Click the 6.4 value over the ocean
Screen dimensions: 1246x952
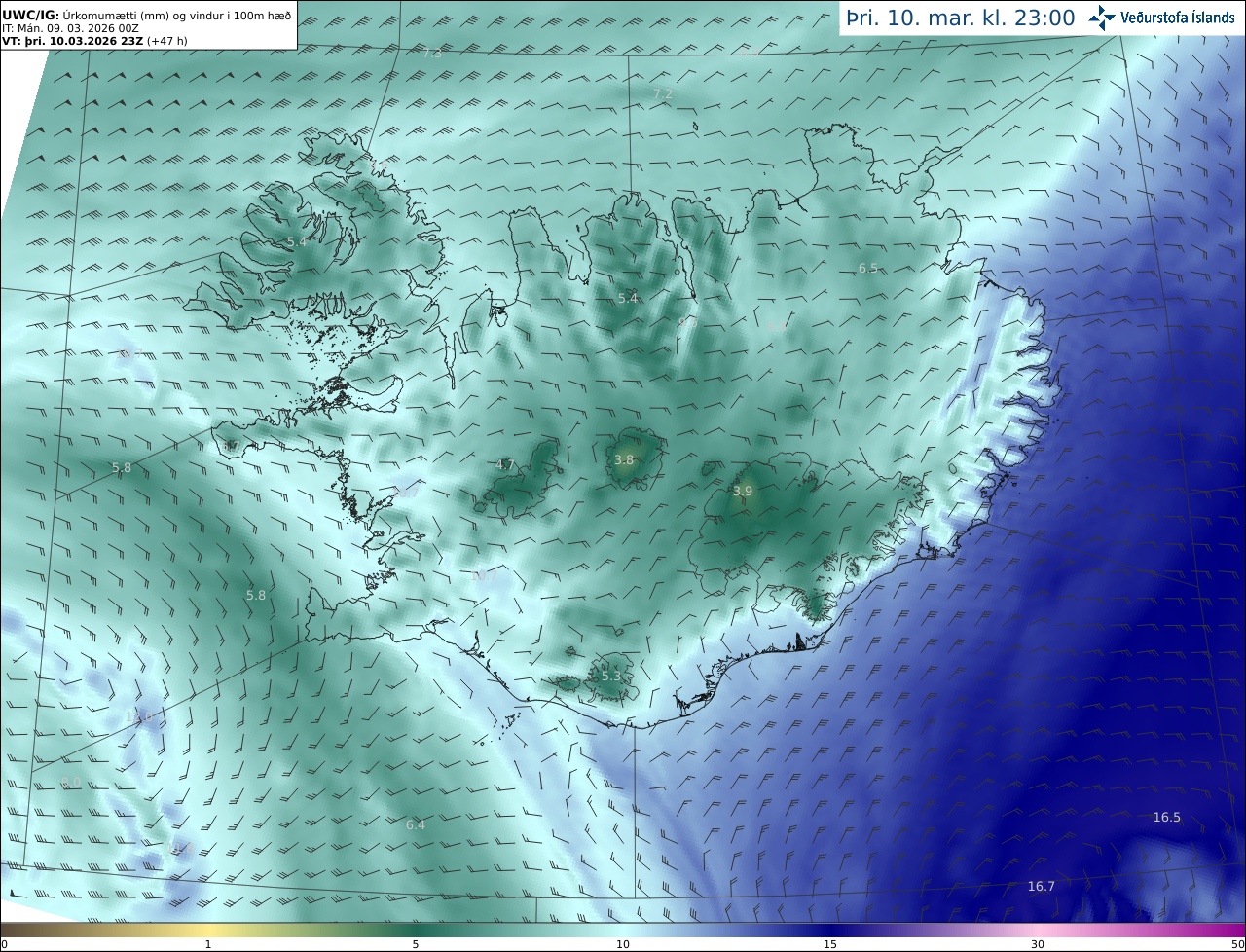pos(416,824)
